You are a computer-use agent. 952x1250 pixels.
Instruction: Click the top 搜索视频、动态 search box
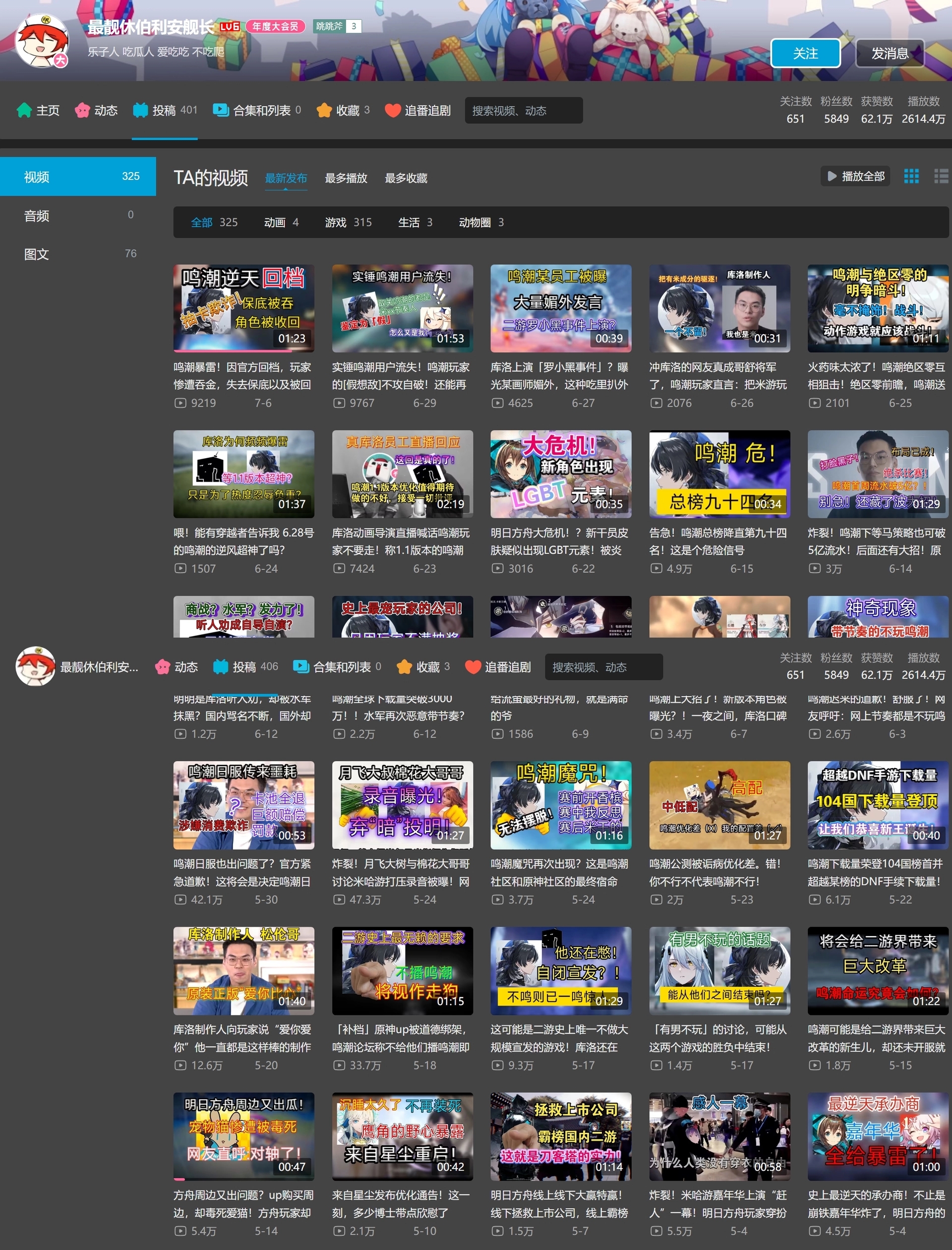tap(524, 111)
